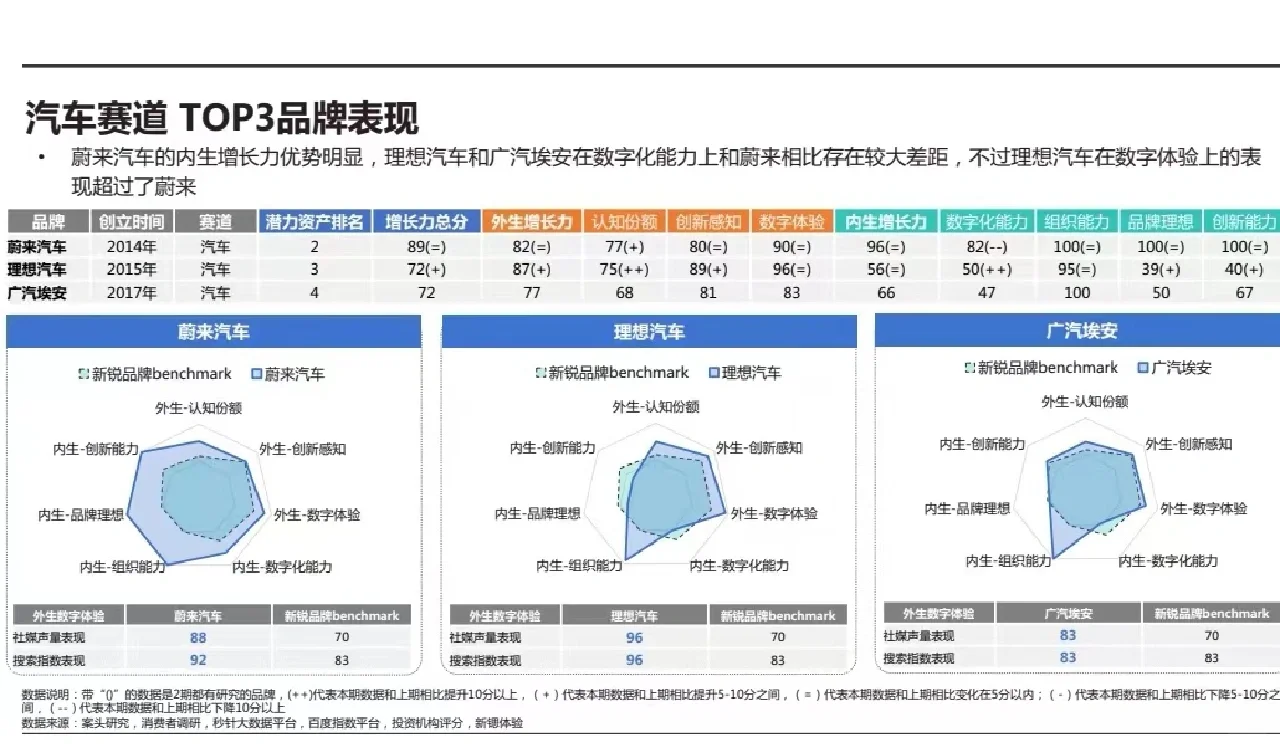
Task: Click the 外生数字体验 table header in 蔚来汽车 panel
Action: tap(67, 616)
